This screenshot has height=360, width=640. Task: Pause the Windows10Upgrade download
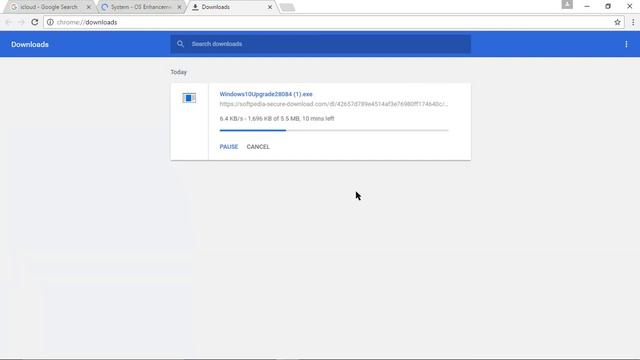click(x=229, y=147)
